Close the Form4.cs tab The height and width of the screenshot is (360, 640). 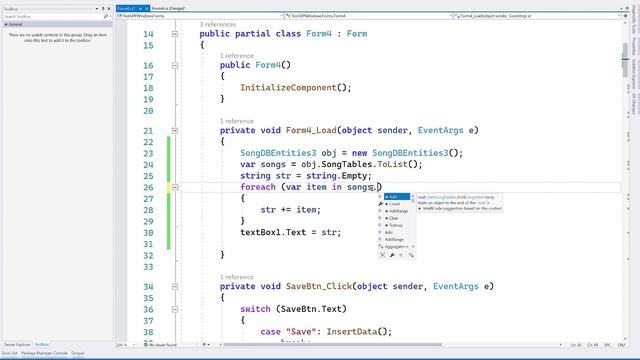(147, 8)
